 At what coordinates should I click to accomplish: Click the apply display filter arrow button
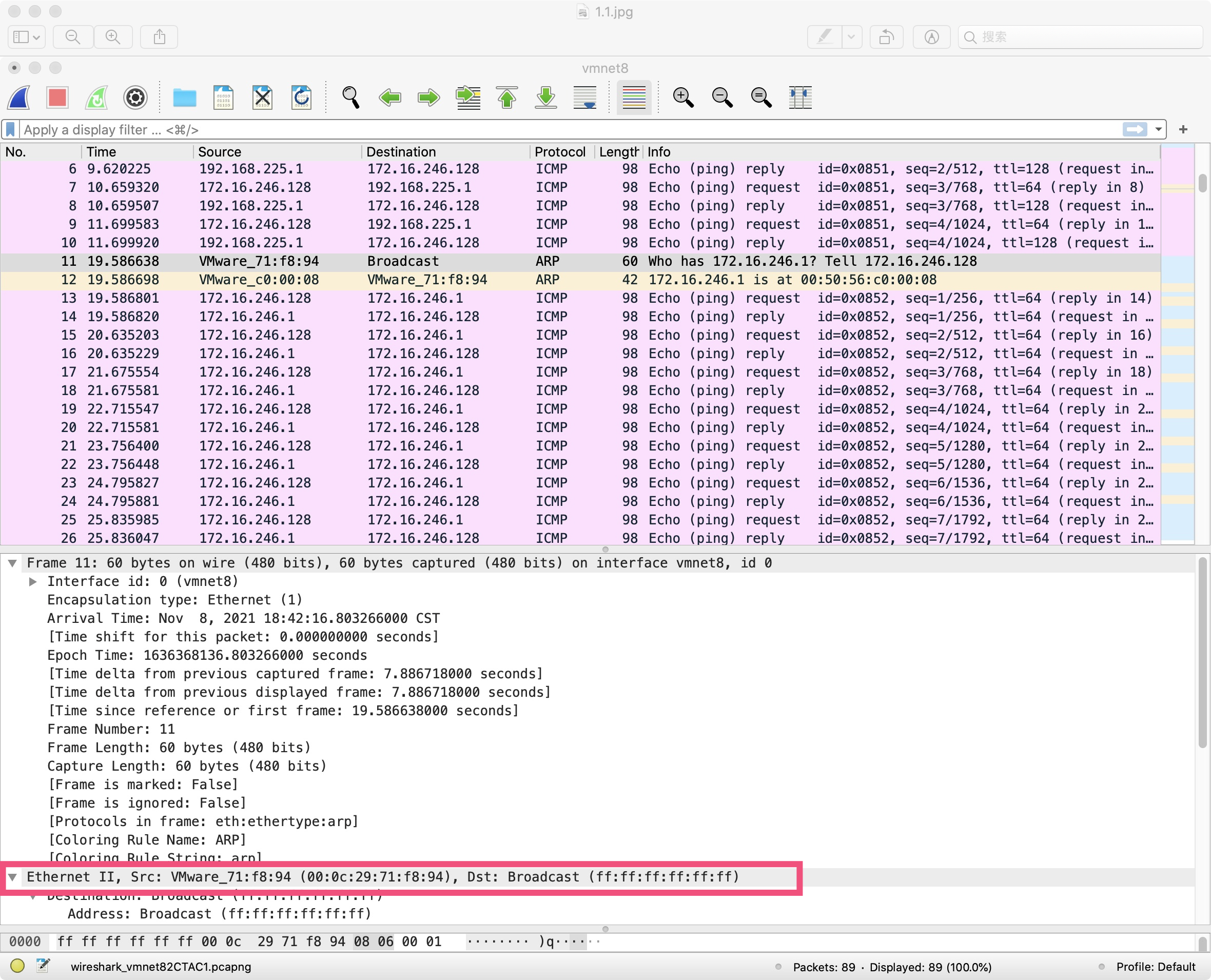coord(1135,130)
